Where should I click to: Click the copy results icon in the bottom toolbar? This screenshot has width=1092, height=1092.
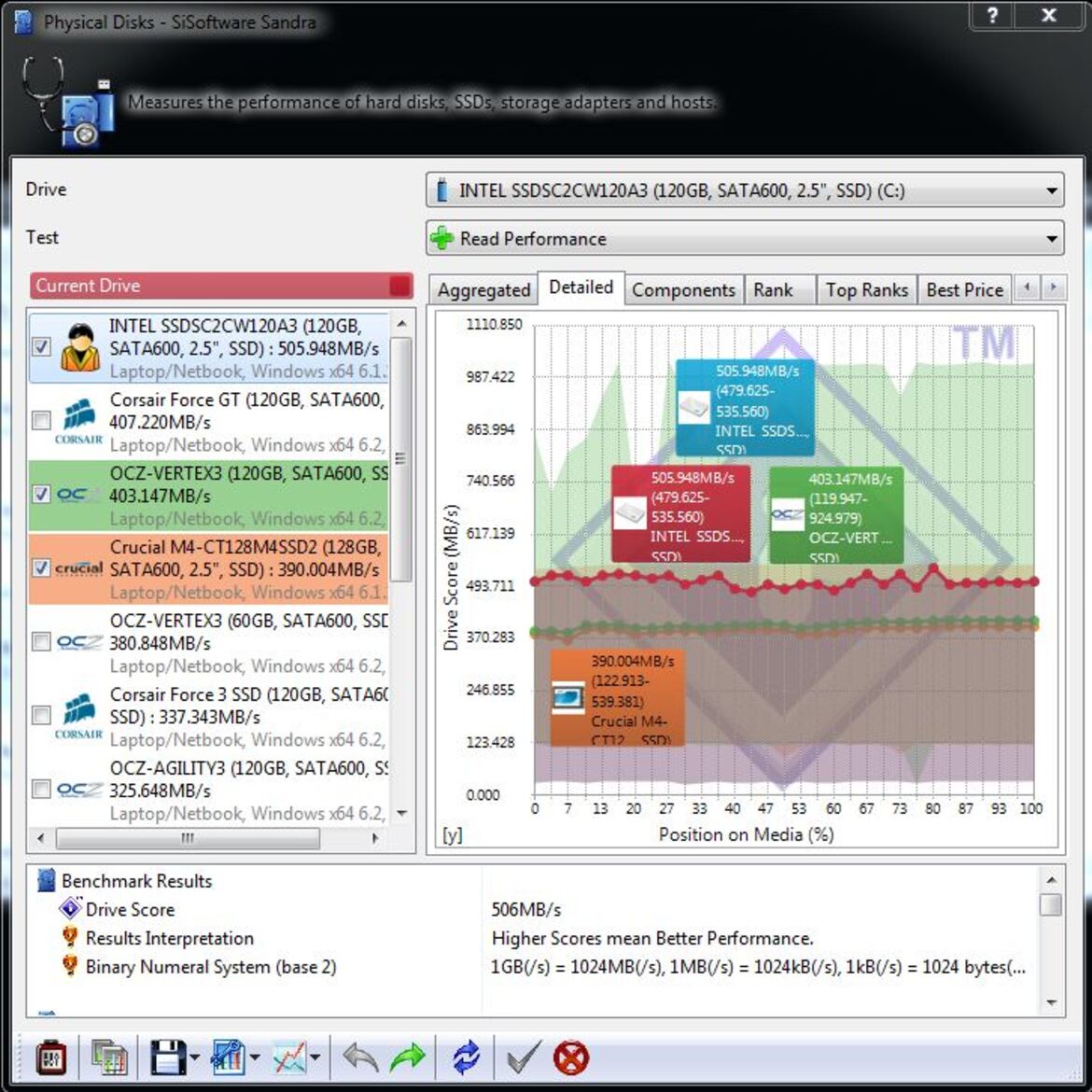108,1057
